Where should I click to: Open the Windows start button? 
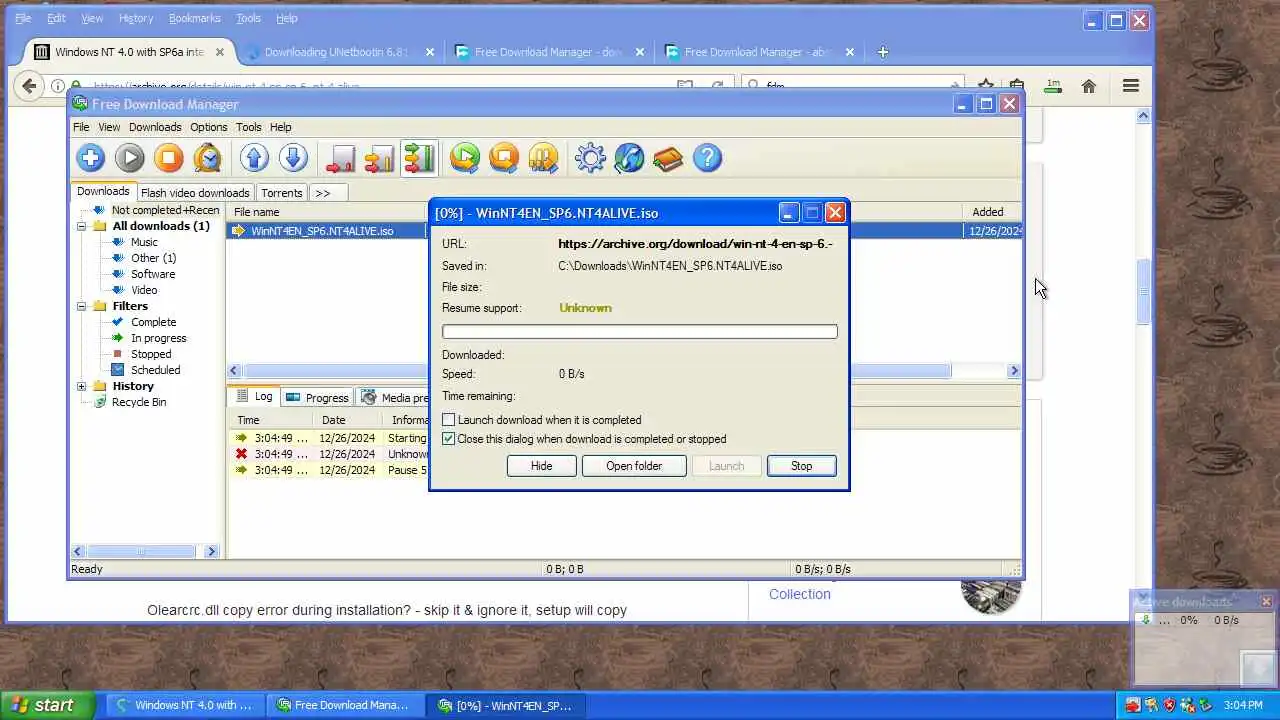(44, 705)
